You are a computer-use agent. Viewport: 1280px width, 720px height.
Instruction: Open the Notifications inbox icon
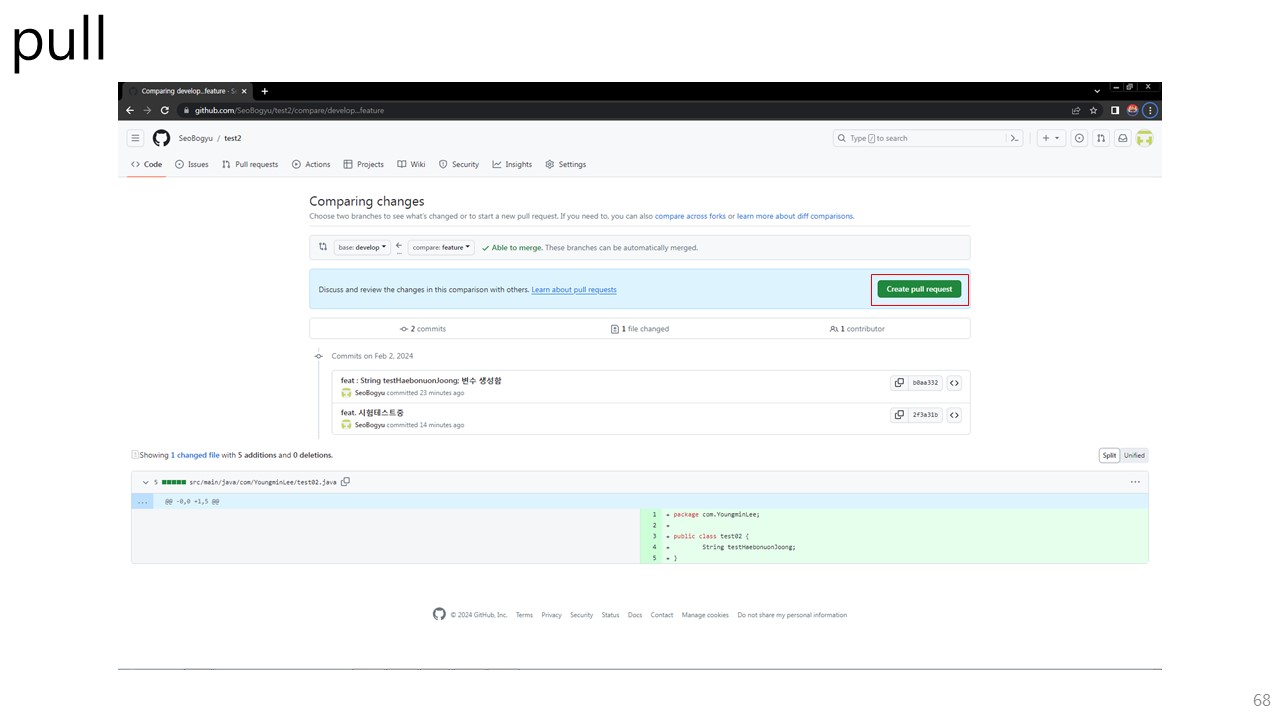[x=1123, y=138]
